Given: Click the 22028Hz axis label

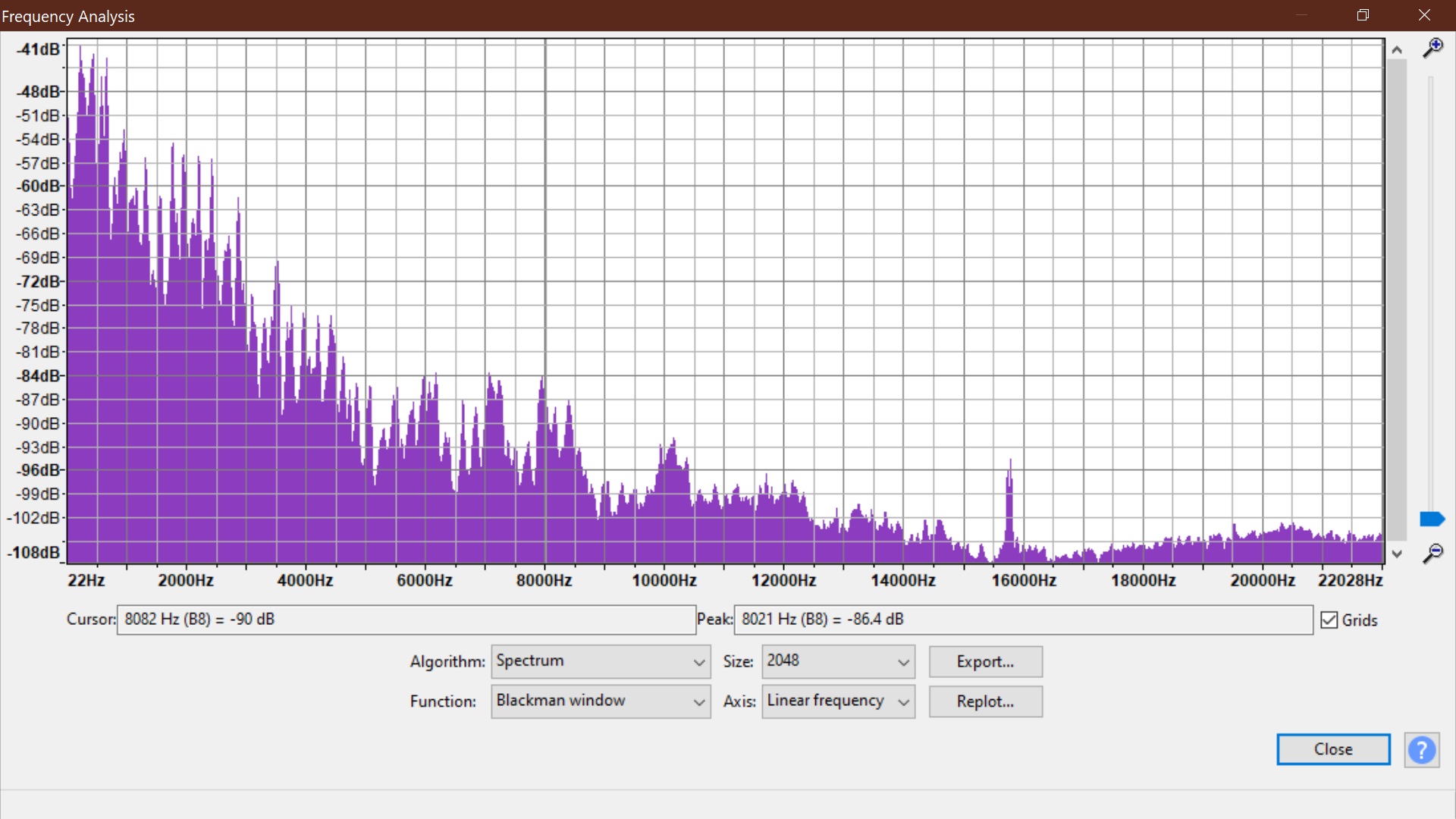Looking at the screenshot, I should point(1350,581).
